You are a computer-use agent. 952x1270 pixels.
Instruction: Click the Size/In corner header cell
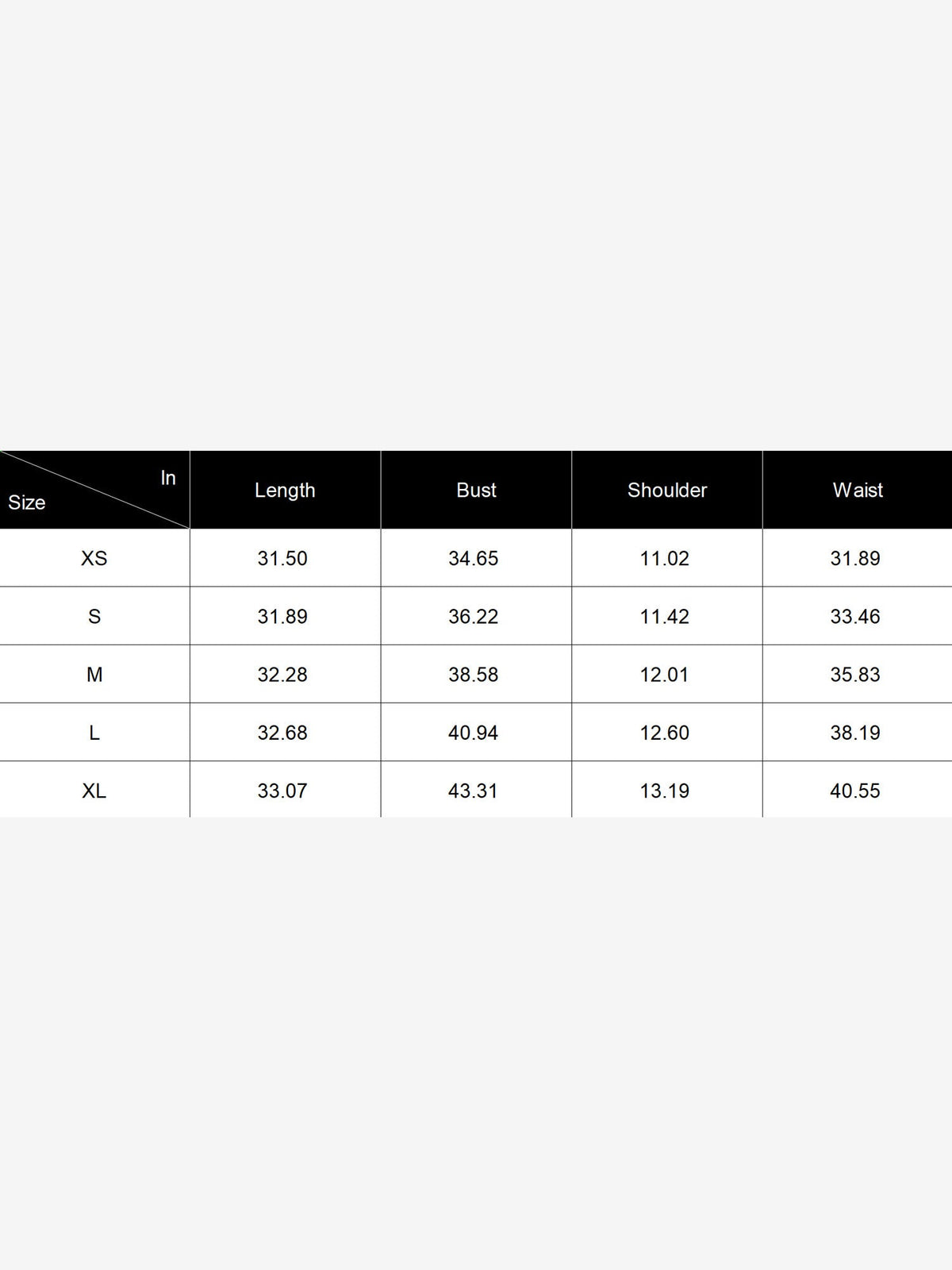click(x=94, y=490)
